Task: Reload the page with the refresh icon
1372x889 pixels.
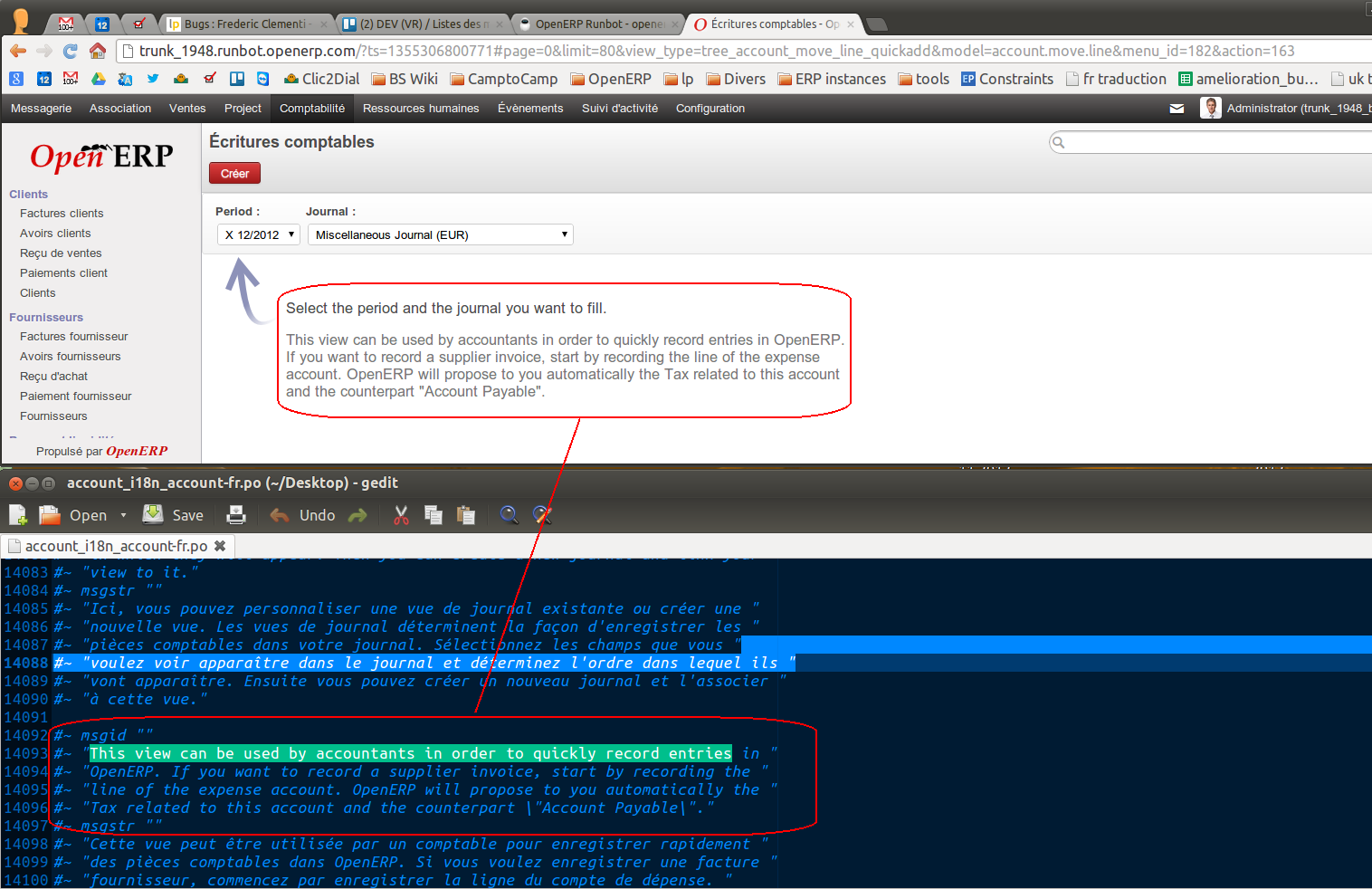Action: pyautogui.click(x=71, y=51)
